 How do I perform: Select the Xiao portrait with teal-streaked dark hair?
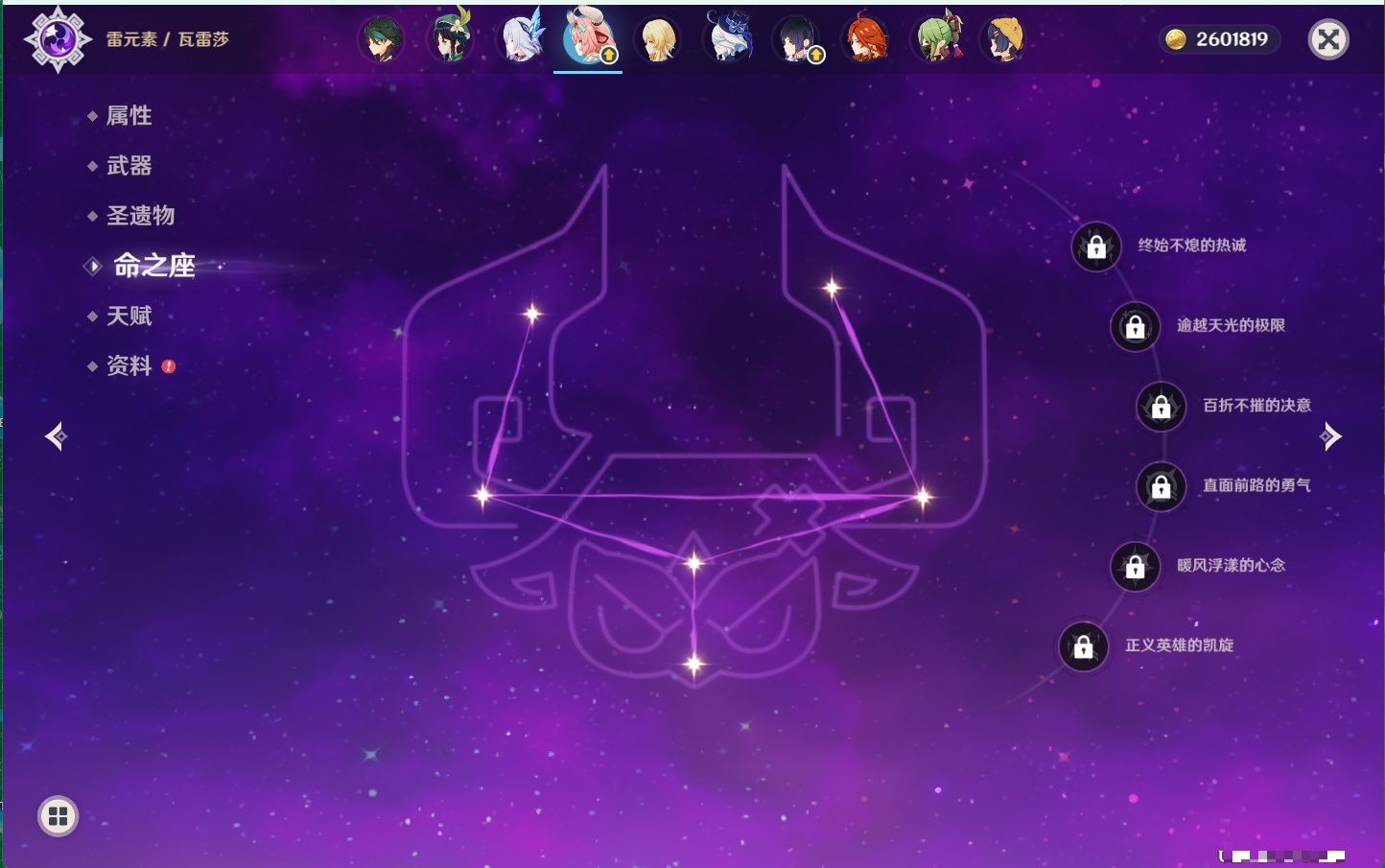point(380,39)
